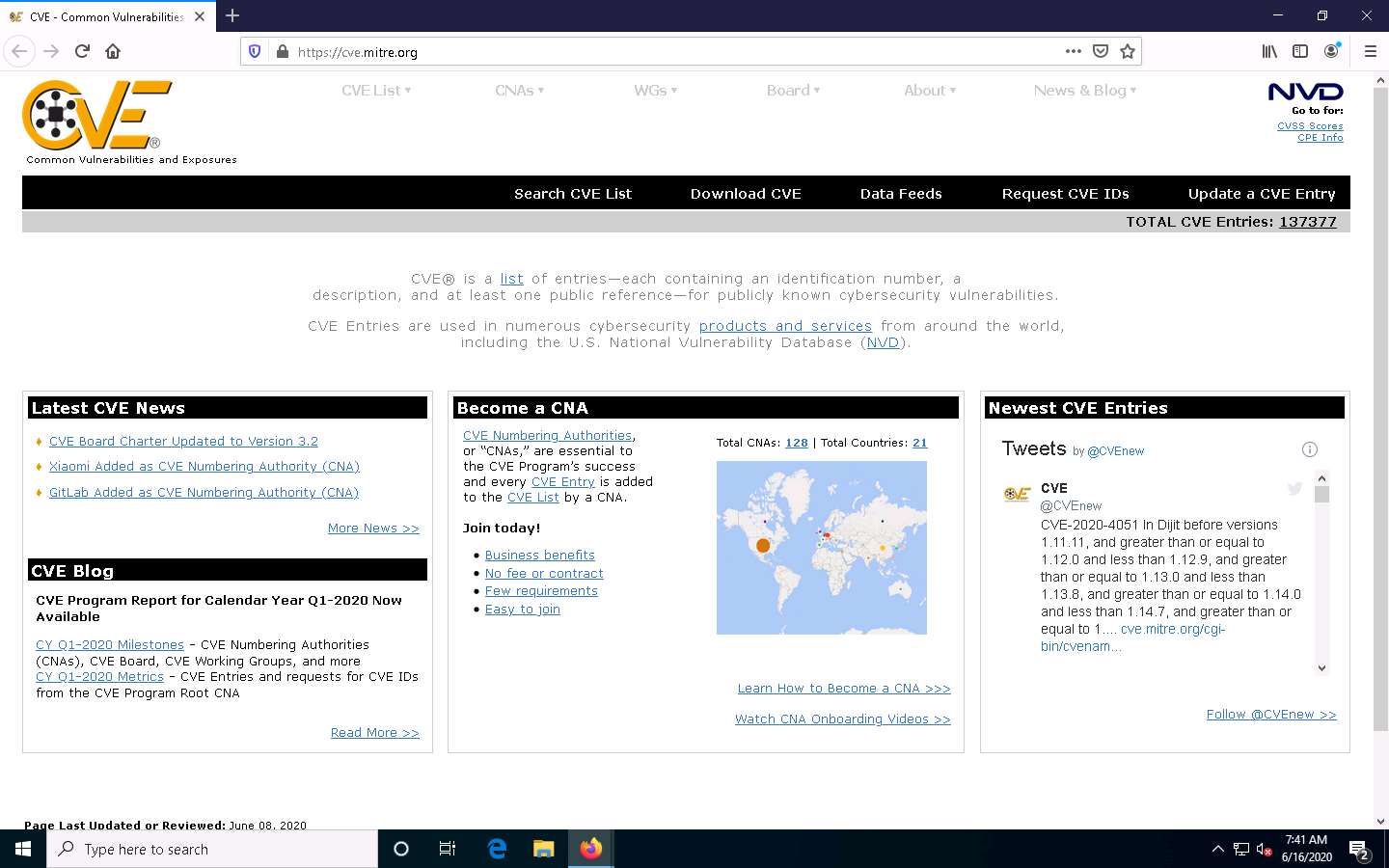This screenshot has width=1389, height=868.
Task: Click Watch CNA Onboarding Videos
Action: point(843,719)
